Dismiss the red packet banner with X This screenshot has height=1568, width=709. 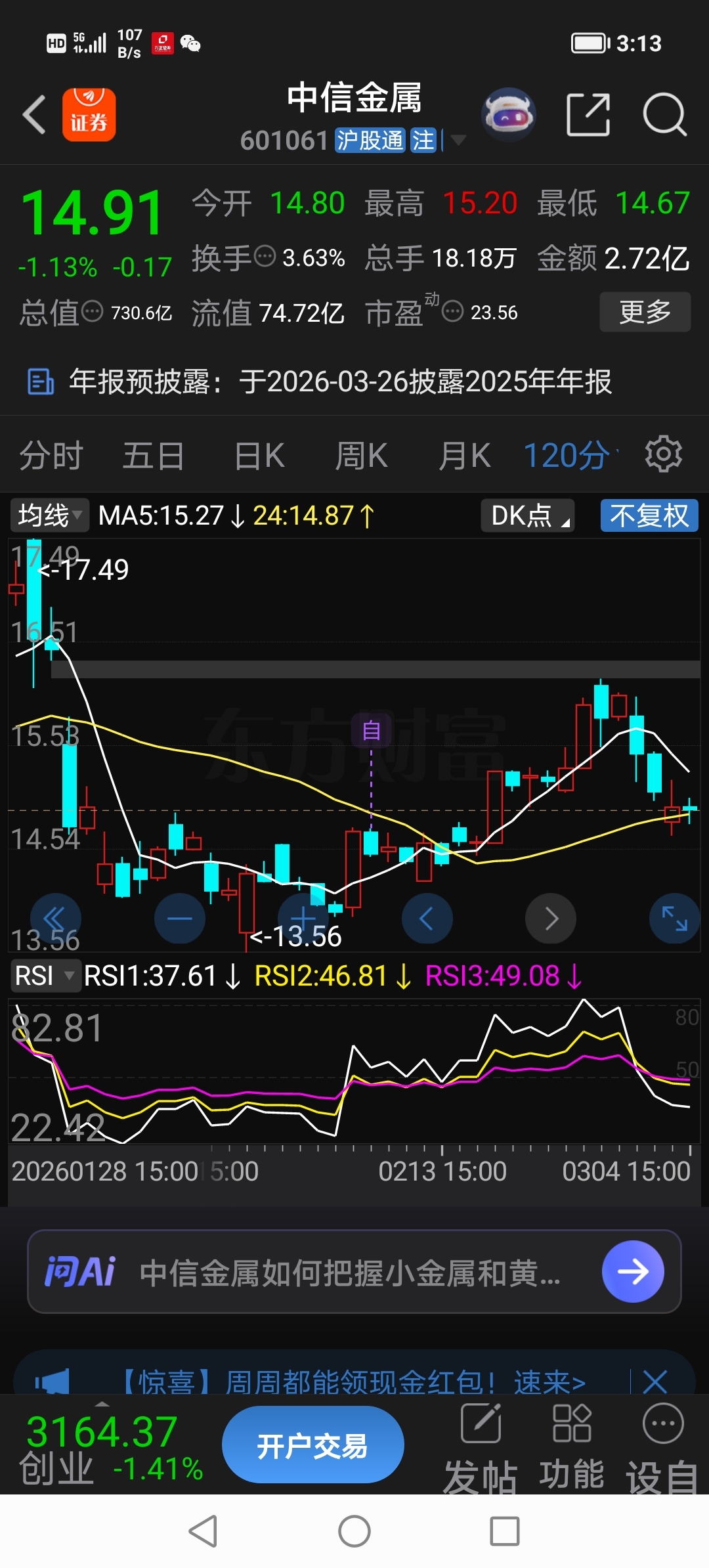tap(655, 1382)
